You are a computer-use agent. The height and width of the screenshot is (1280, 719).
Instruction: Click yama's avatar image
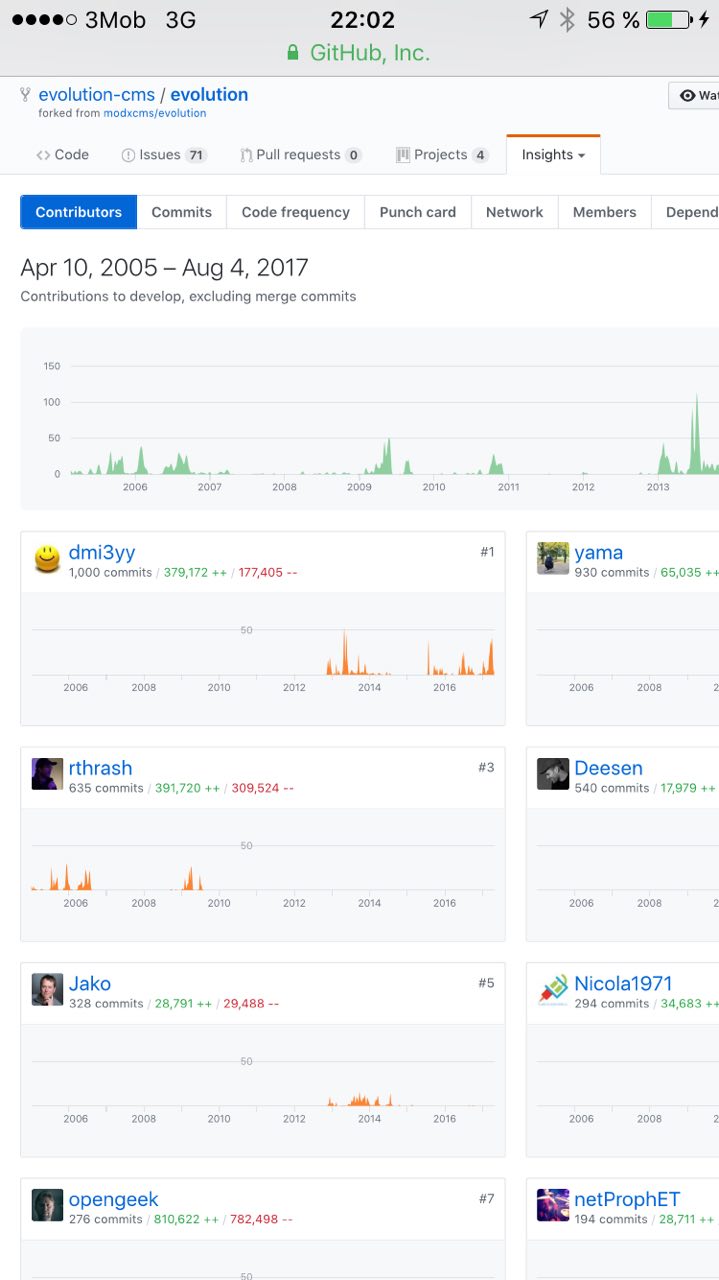553,558
